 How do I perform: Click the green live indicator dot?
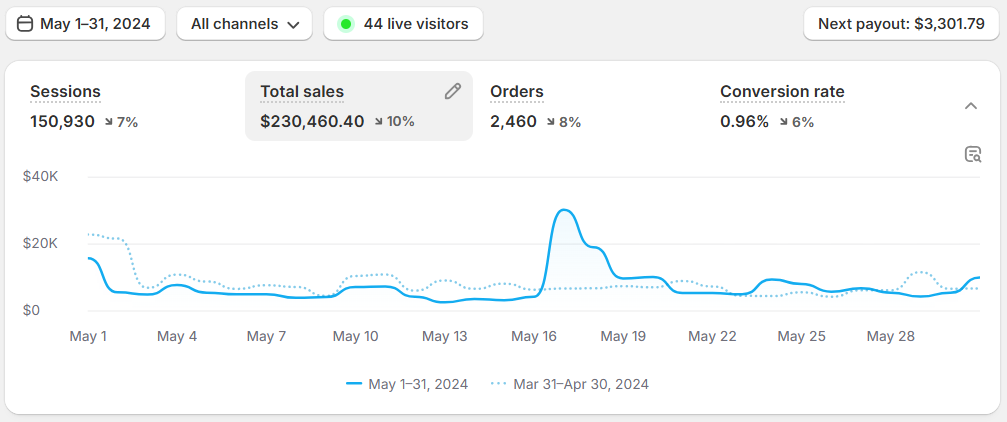pyautogui.click(x=346, y=24)
